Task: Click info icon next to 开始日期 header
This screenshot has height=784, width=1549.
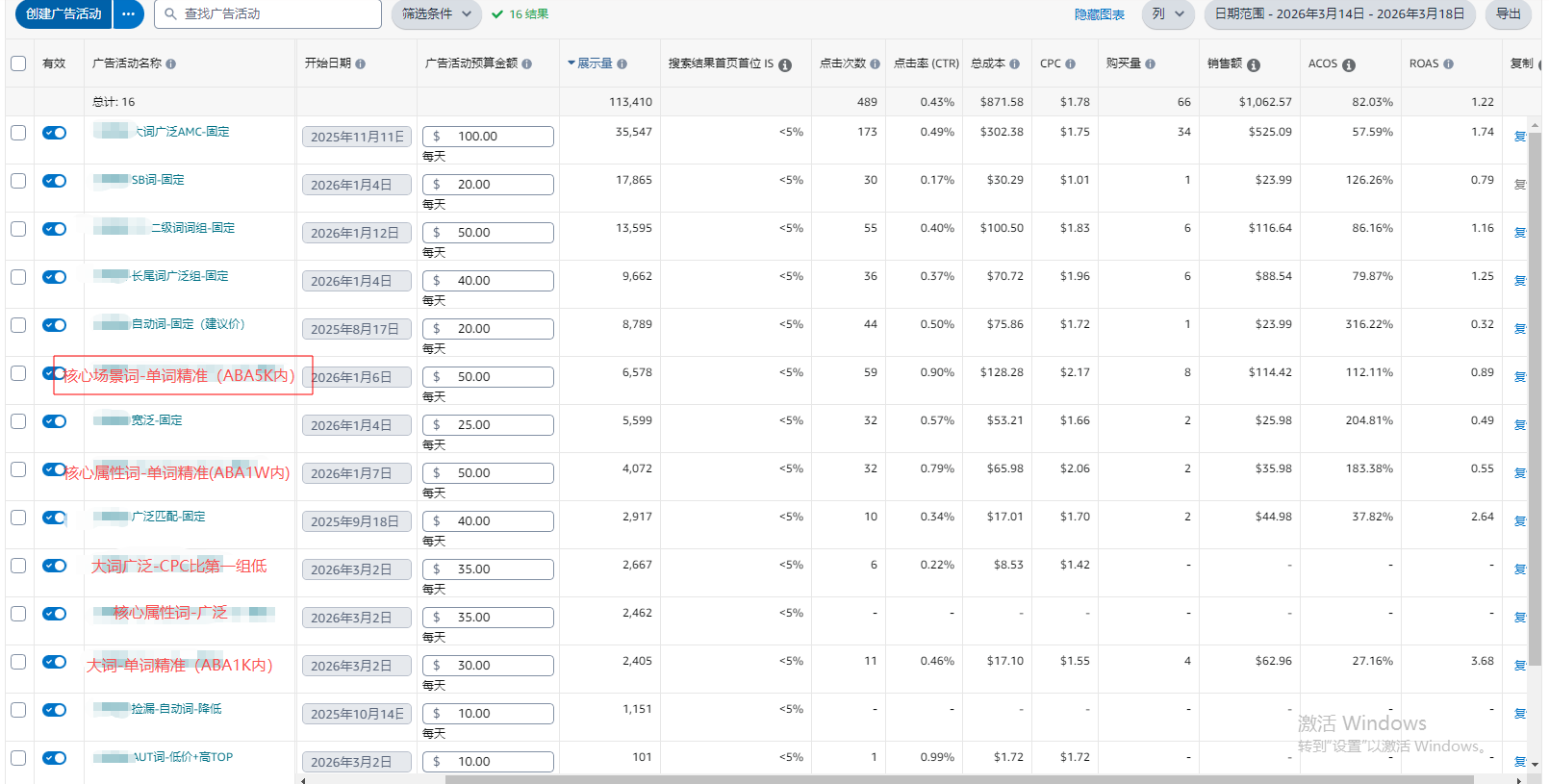Action: coord(361,64)
